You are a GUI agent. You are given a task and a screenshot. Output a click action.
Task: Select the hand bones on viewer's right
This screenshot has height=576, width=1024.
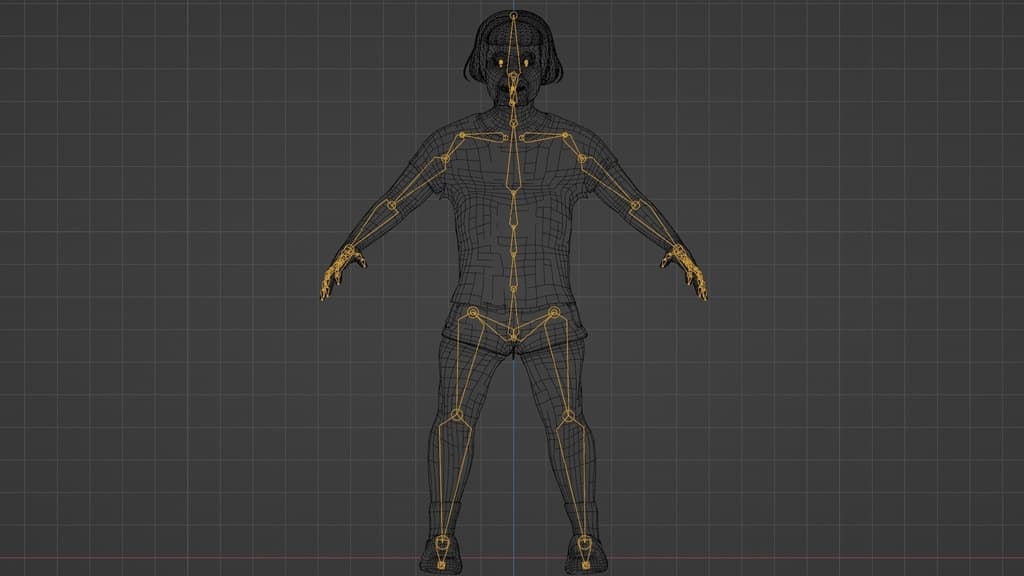click(x=684, y=271)
